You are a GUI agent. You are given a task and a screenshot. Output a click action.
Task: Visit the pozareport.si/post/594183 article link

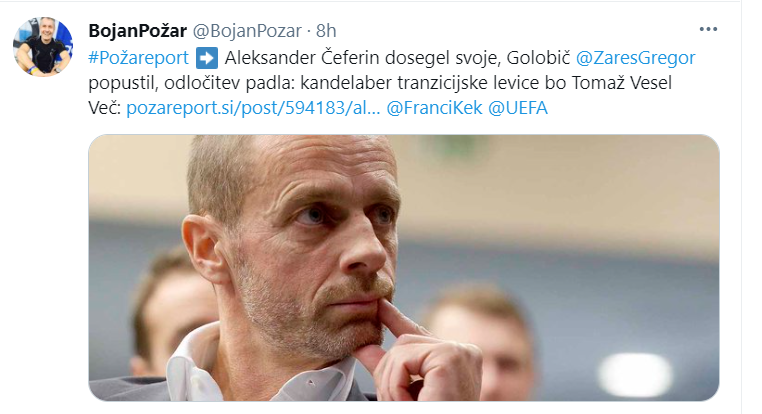[253, 108]
